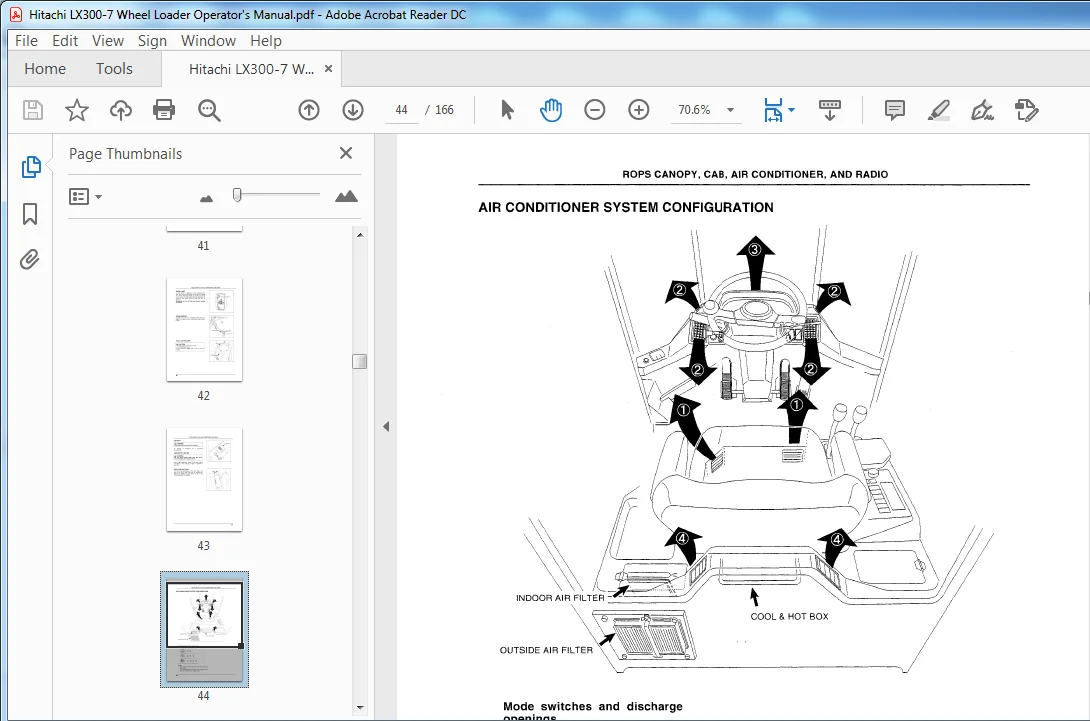Open the Page Thumbnails sidebar icon
The image size is (1090, 721).
(31, 167)
